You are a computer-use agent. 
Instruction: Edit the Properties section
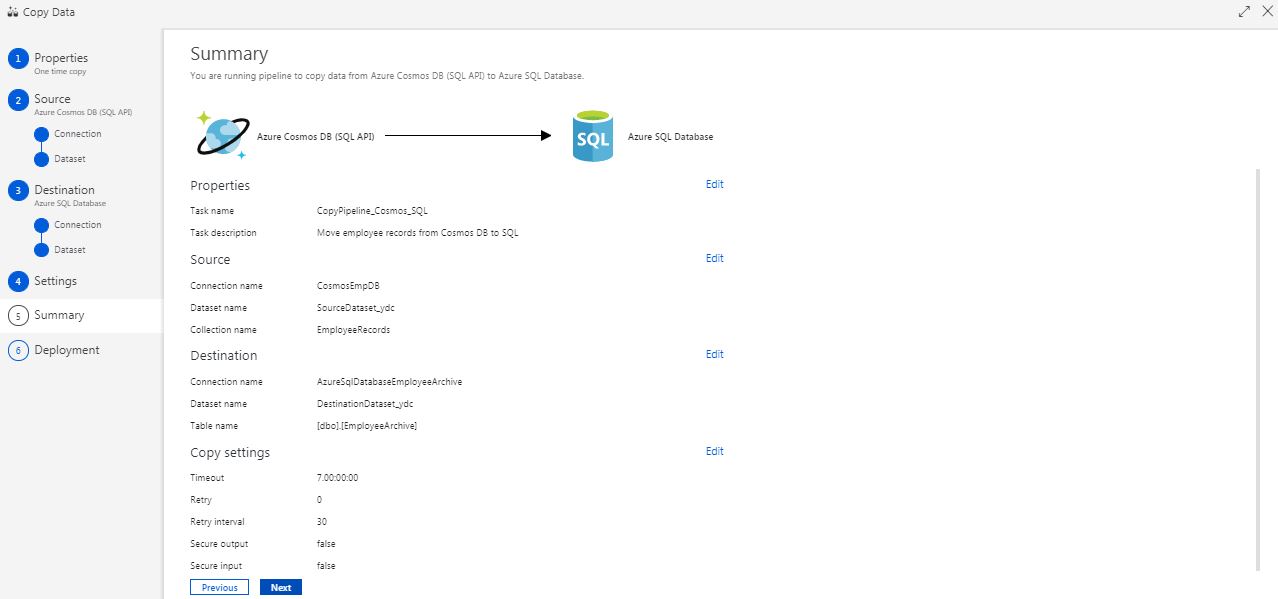(714, 184)
